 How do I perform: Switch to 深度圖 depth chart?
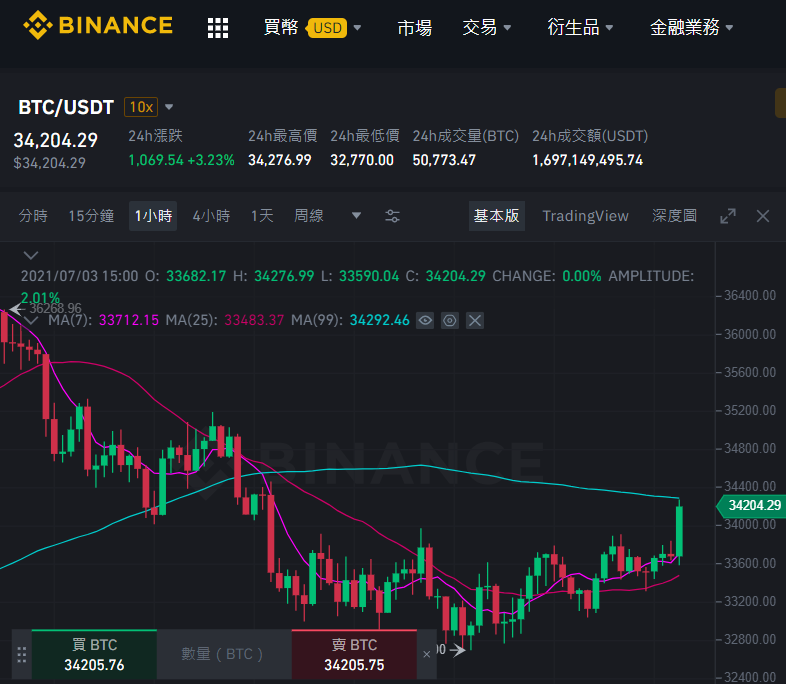(x=674, y=216)
